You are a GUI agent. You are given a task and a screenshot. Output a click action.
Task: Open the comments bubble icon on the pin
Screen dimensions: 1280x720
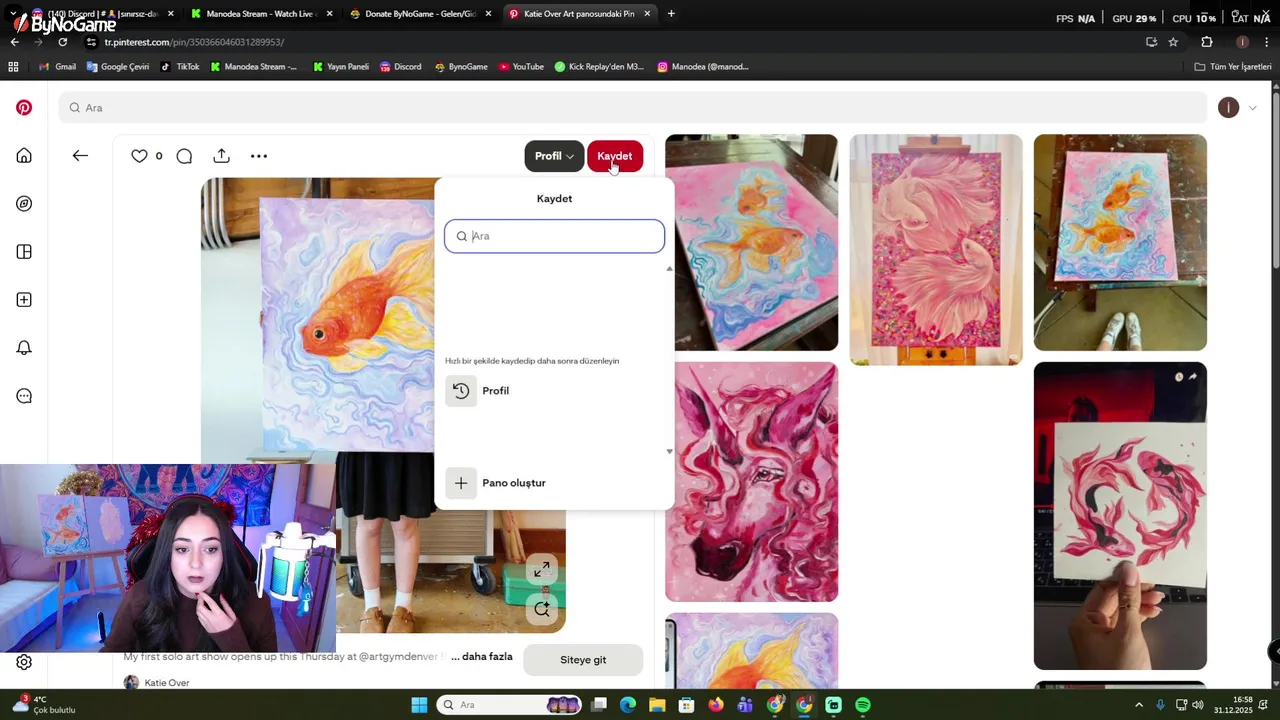tap(184, 156)
